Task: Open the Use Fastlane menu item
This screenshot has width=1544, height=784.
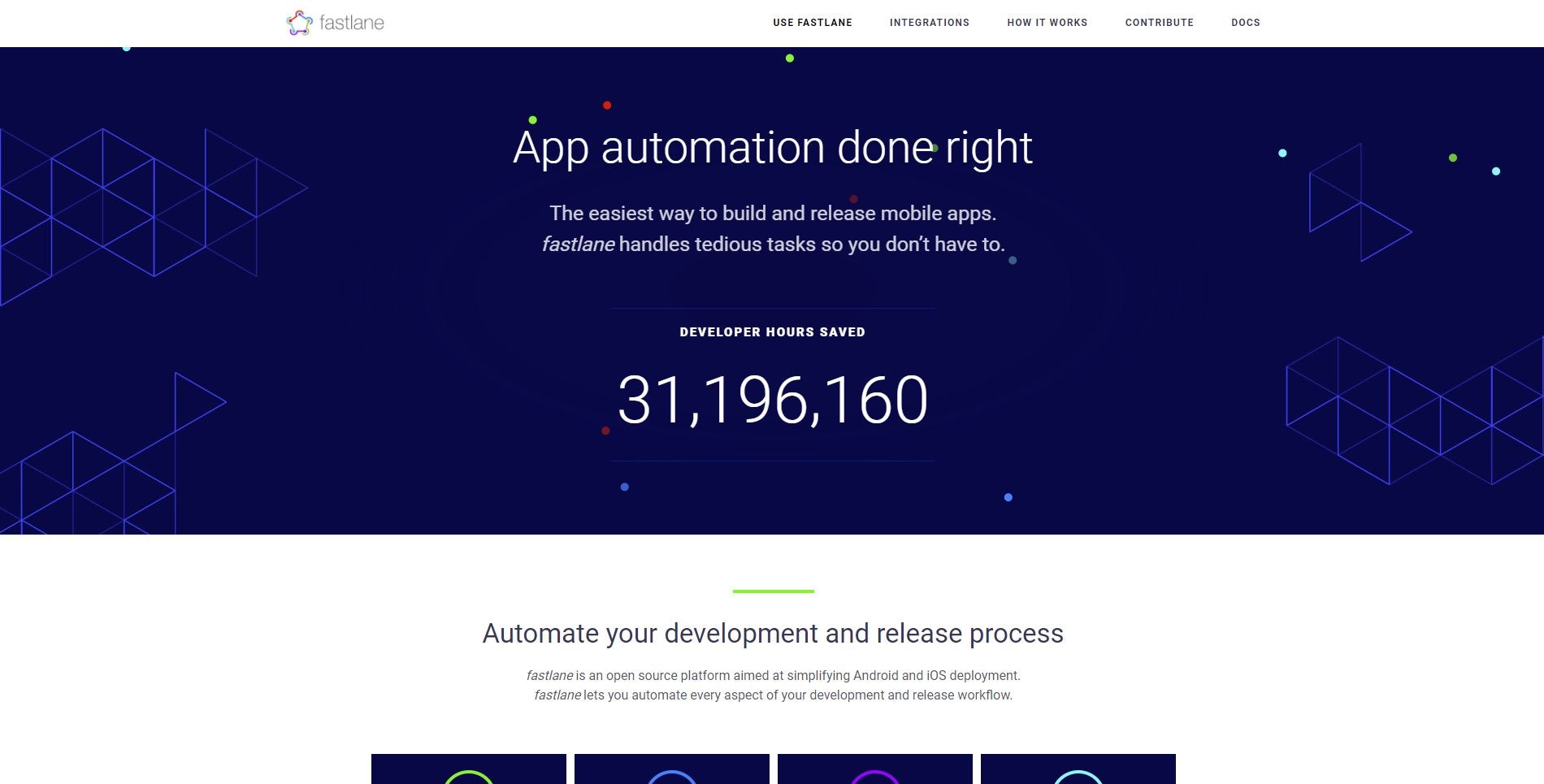Action: tap(813, 23)
